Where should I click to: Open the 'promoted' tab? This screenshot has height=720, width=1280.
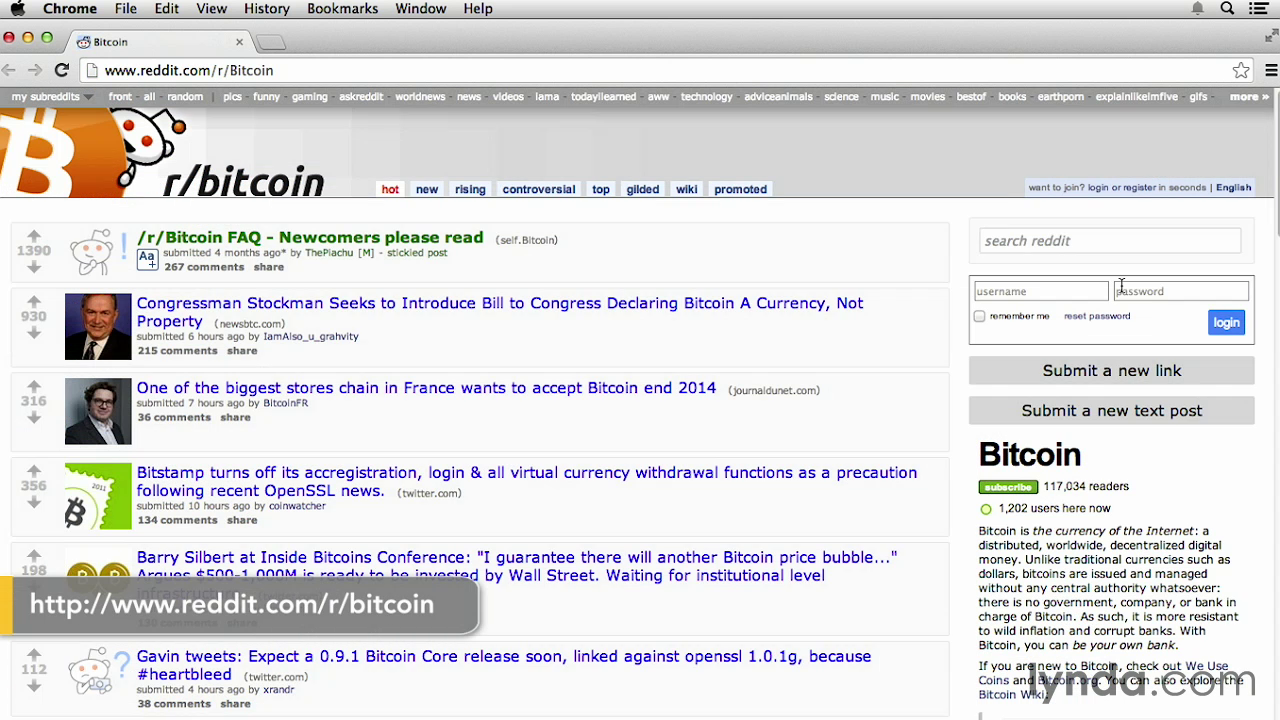point(741,189)
